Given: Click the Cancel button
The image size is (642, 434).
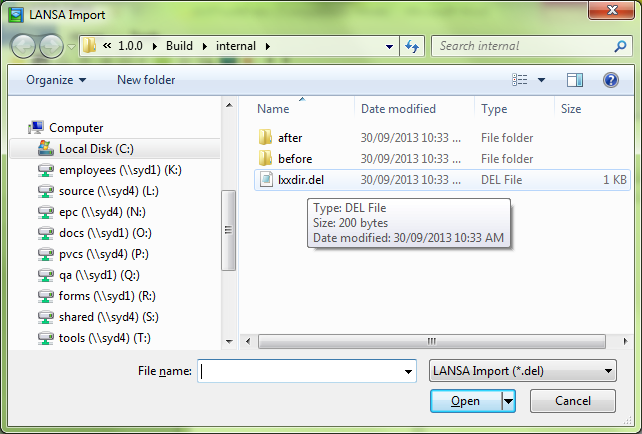Looking at the screenshot, I should pos(573,401).
